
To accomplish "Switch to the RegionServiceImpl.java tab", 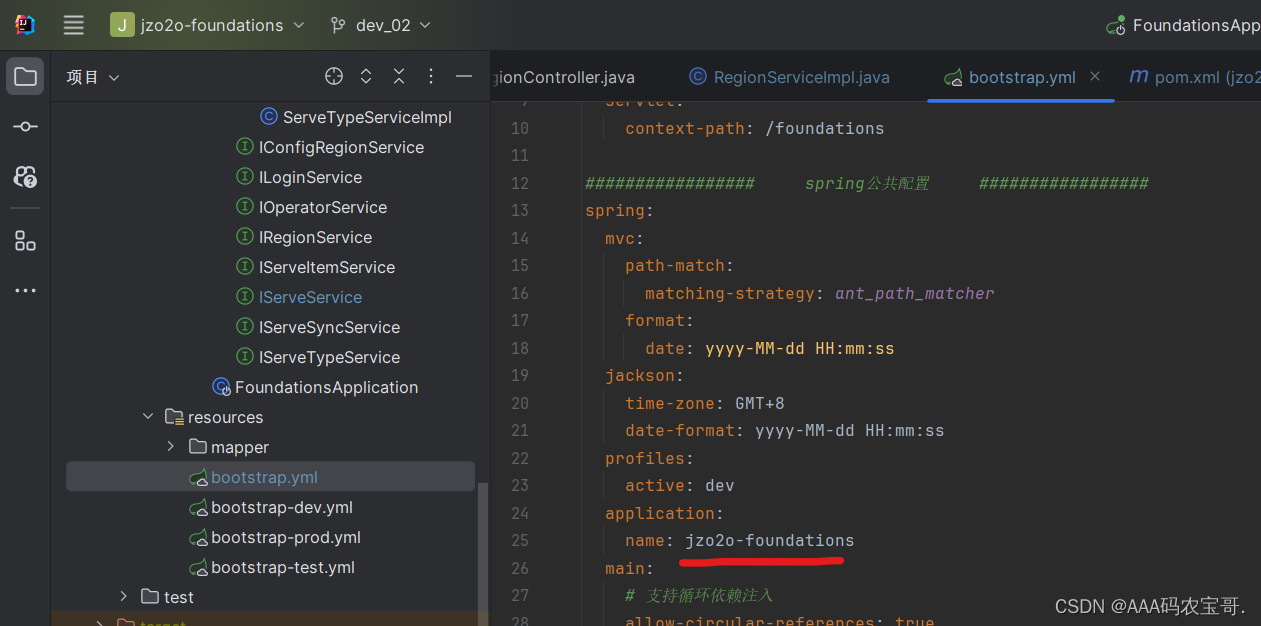I will pyautogui.click(x=789, y=77).
